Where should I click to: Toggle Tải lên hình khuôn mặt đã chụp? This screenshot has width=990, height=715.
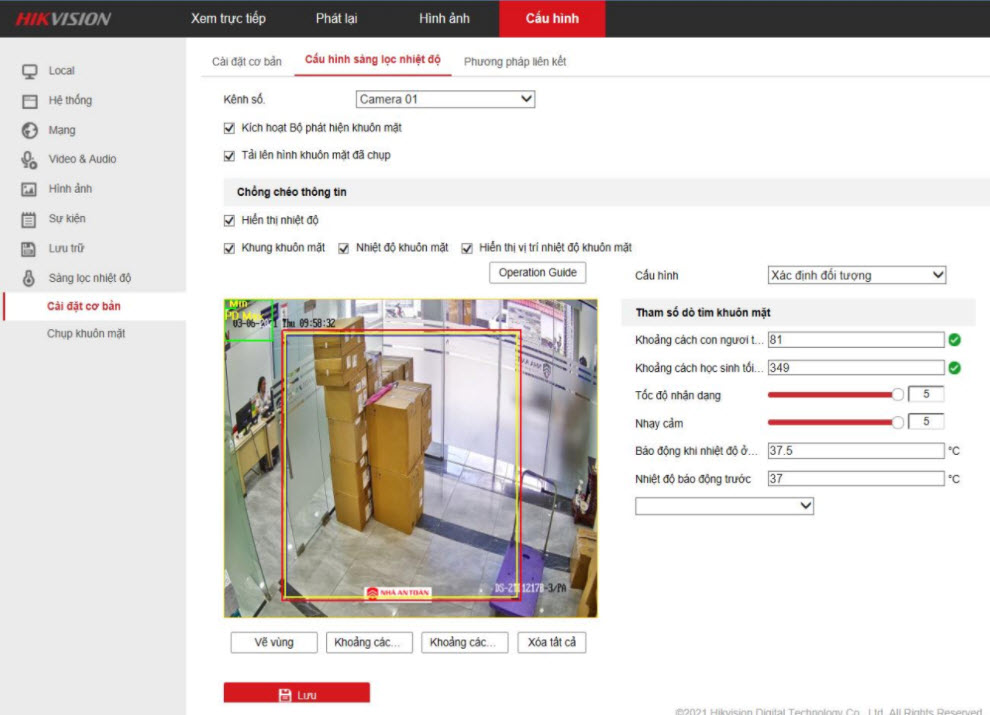[230, 155]
